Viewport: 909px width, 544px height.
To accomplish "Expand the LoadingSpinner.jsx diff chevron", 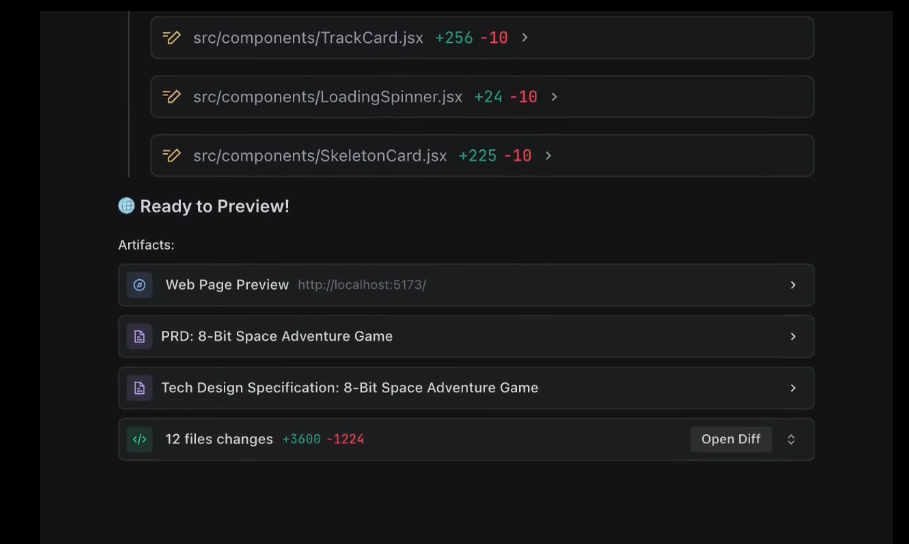I will pyautogui.click(x=554, y=97).
